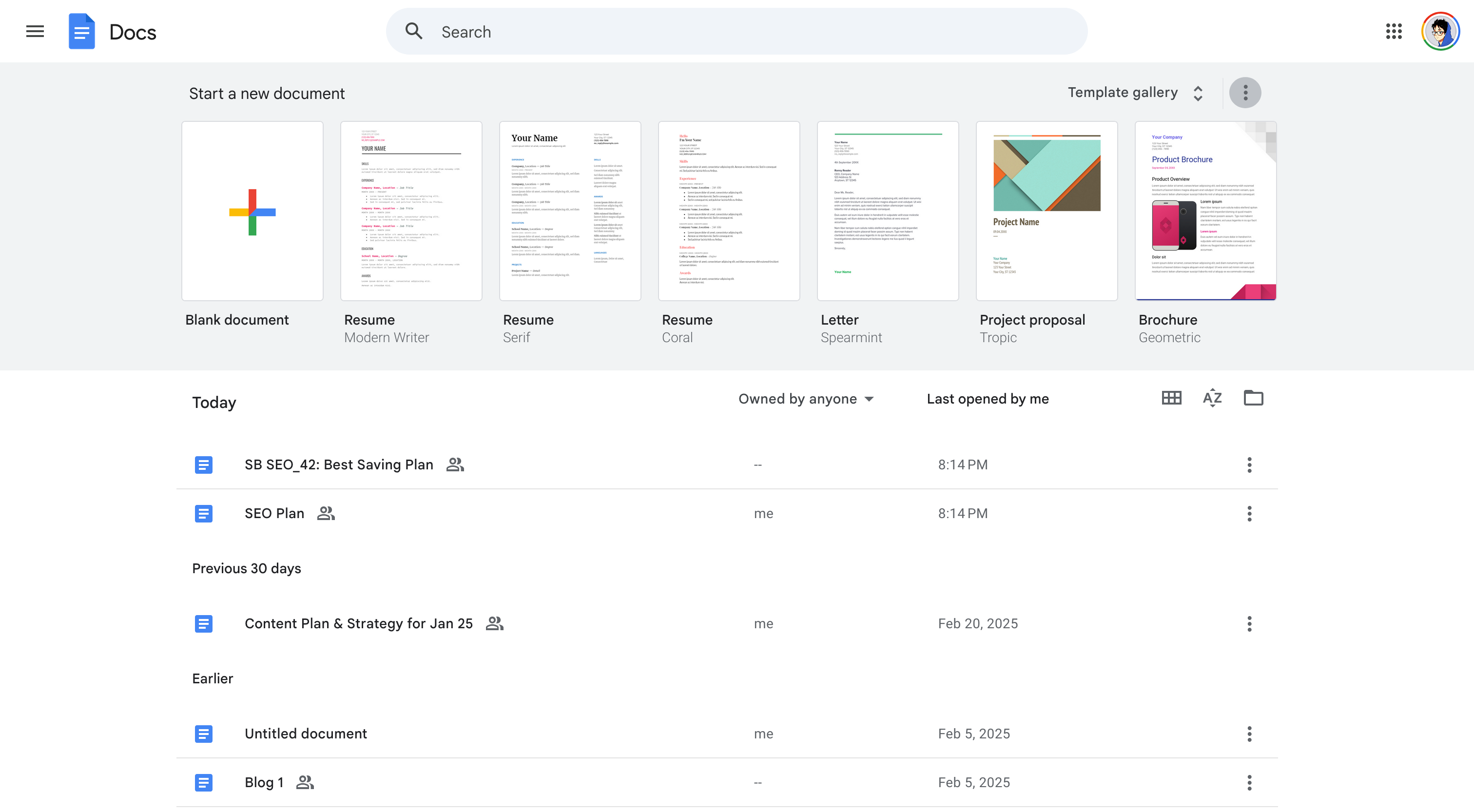This screenshot has width=1474, height=812.
Task: Create a Blank document
Action: click(252, 211)
